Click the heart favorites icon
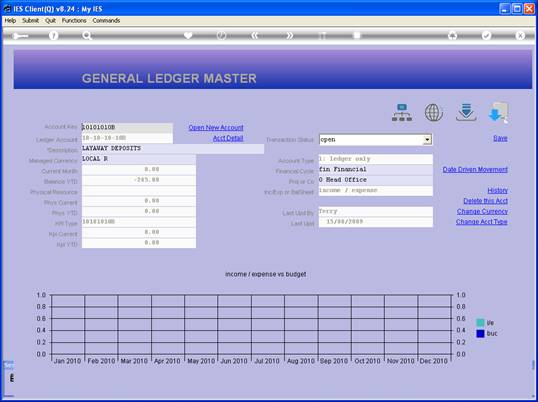 click(x=188, y=35)
